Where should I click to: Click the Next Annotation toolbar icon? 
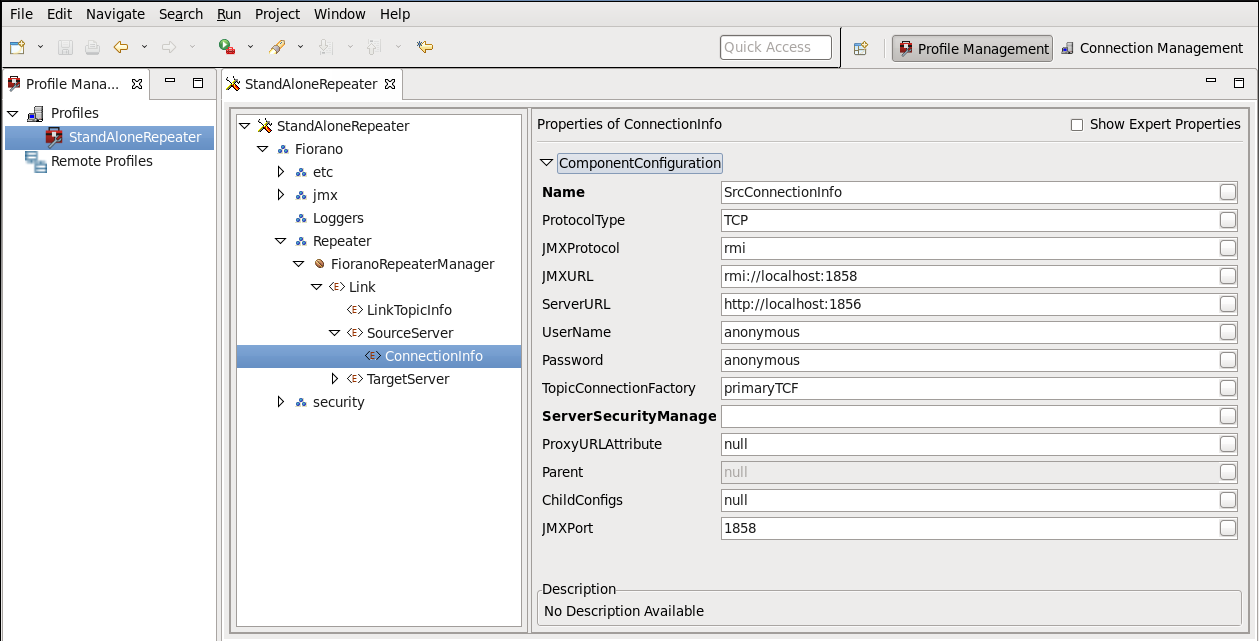pos(325,47)
